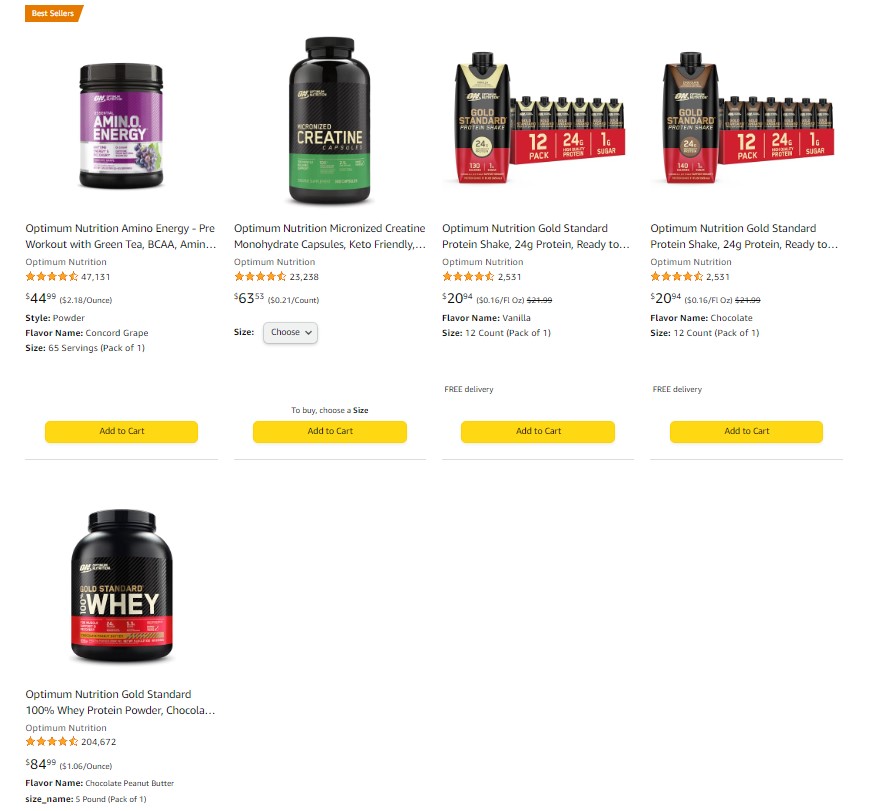Screen dimensions: 880x811
Task: Add Amino Energy to cart
Action: [x=121, y=432]
